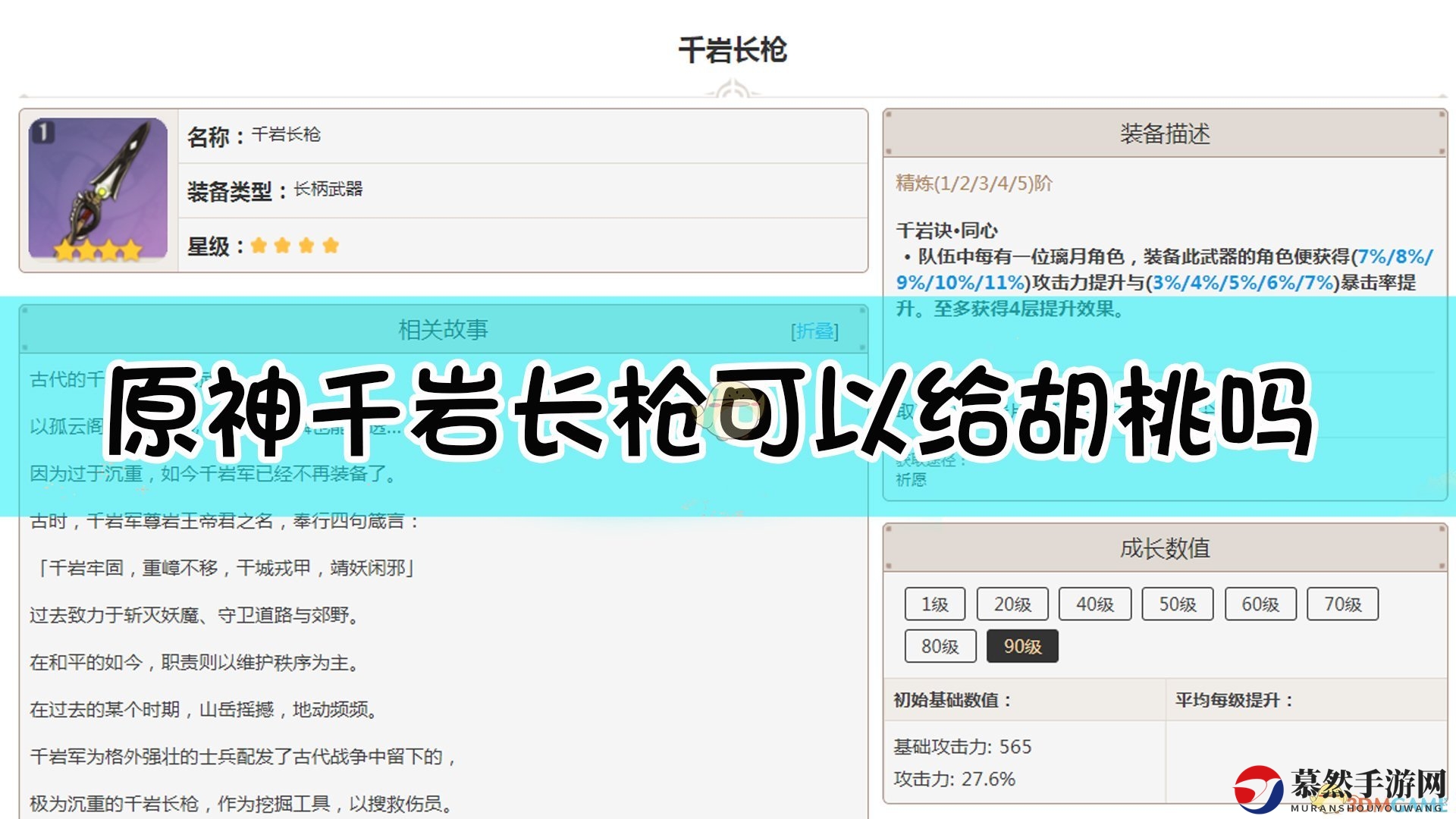
Task: Select the active 90级 level tab
Action: pyautogui.click(x=1022, y=646)
